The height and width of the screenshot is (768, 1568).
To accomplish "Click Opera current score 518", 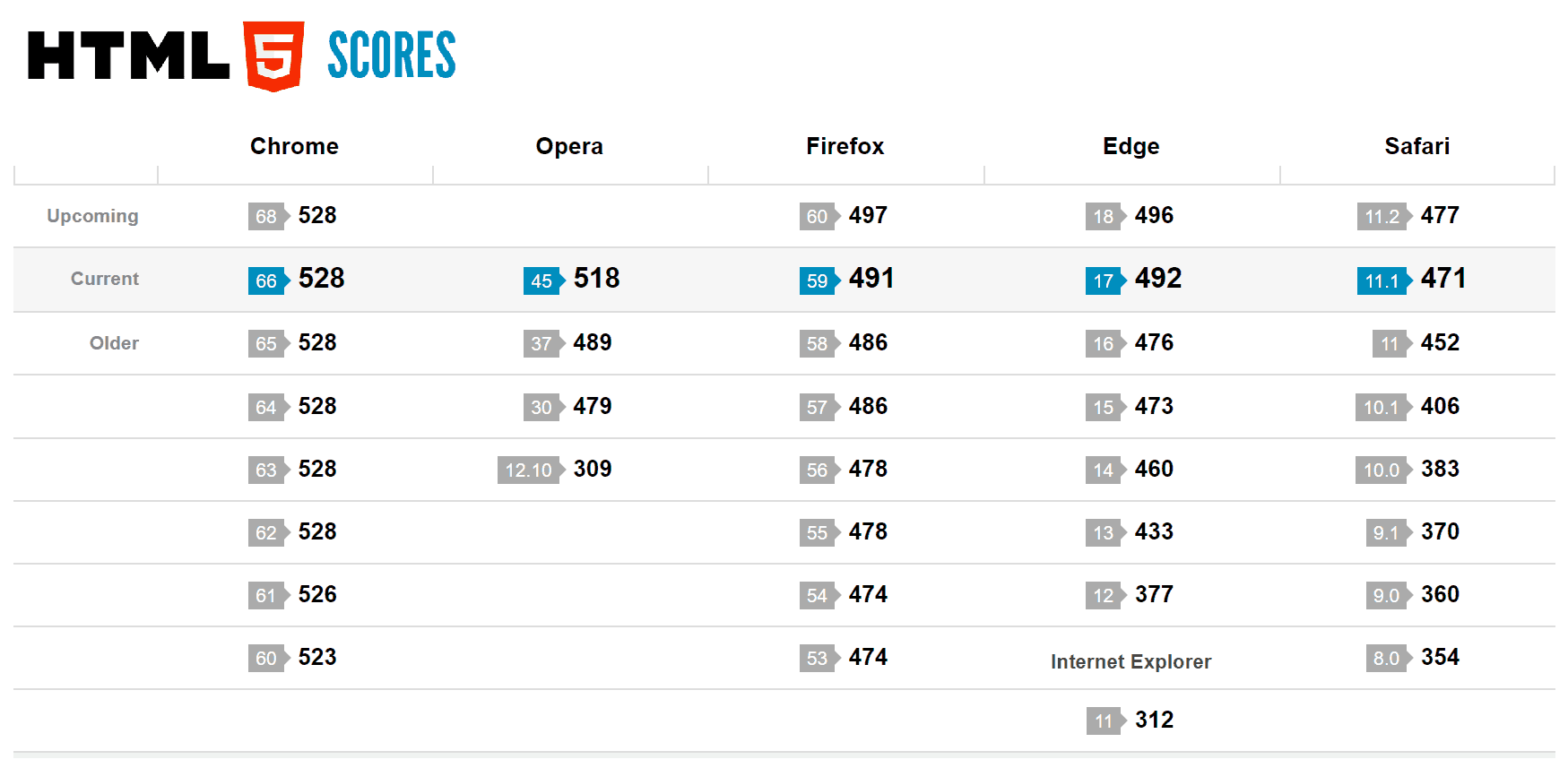I will 596,278.
